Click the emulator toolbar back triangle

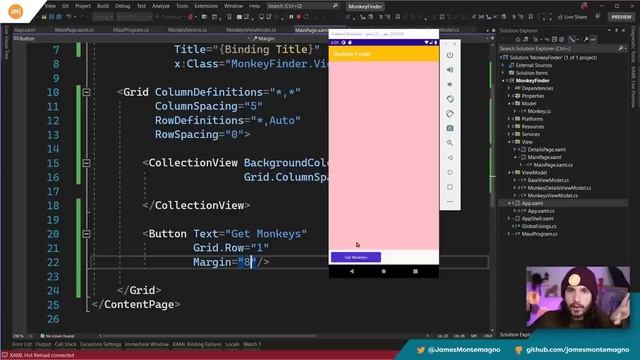450,158
